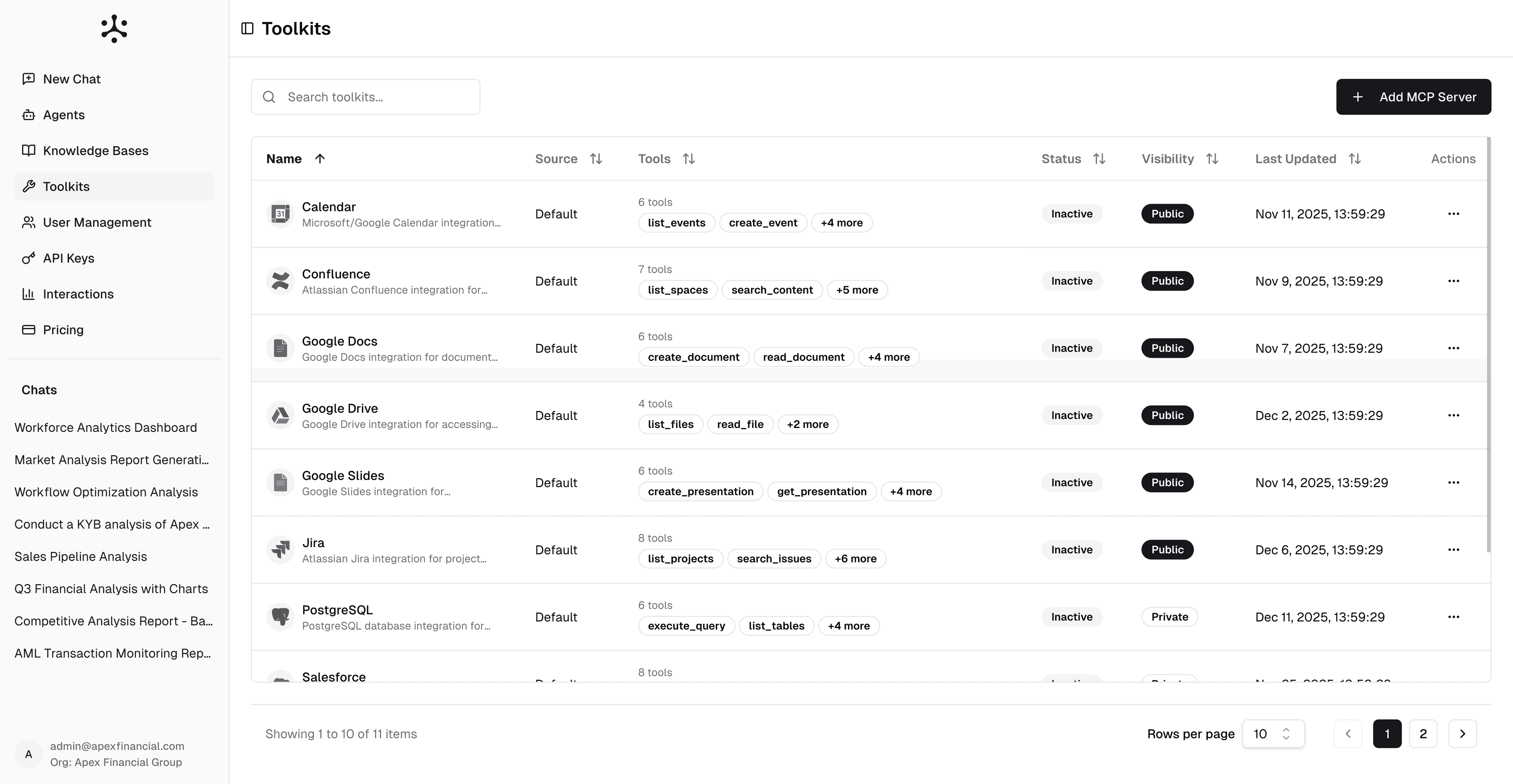
Task: Open actions menu for Confluence row
Action: pos(1453,281)
